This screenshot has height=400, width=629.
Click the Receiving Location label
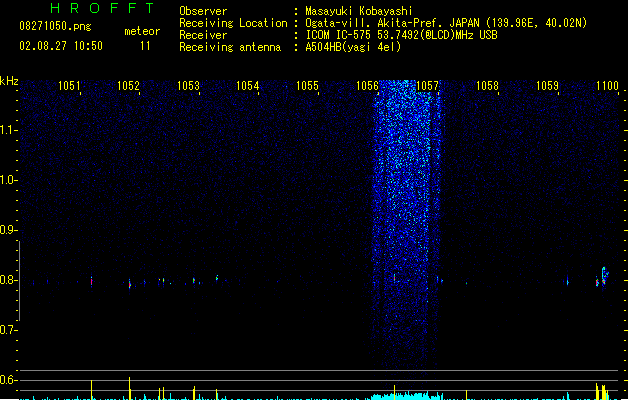click(233, 23)
